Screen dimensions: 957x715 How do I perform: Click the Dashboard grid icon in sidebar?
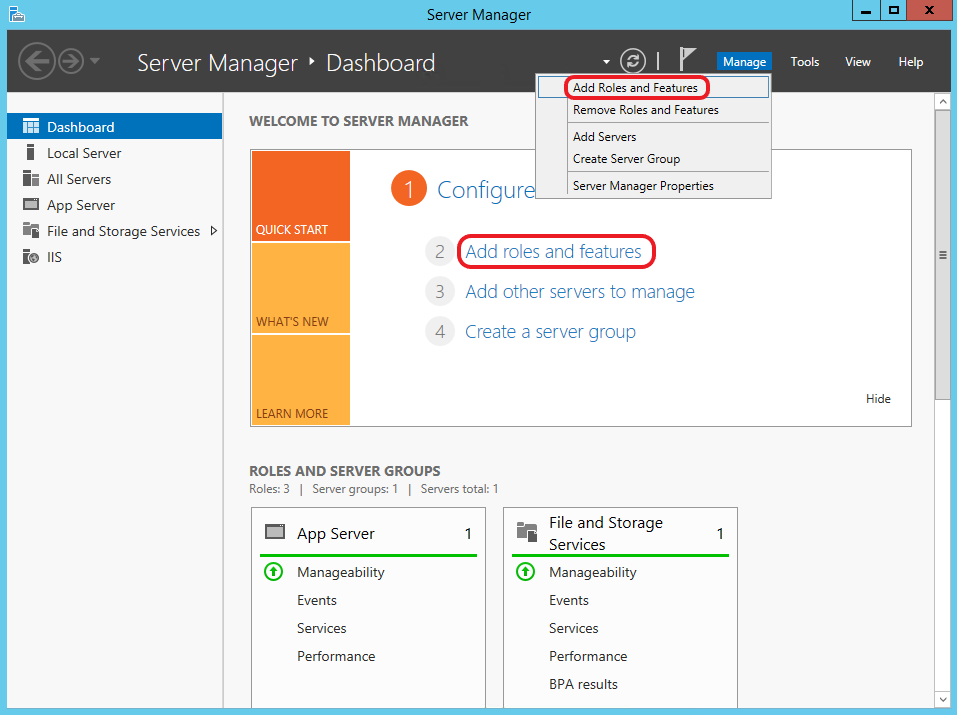click(31, 126)
